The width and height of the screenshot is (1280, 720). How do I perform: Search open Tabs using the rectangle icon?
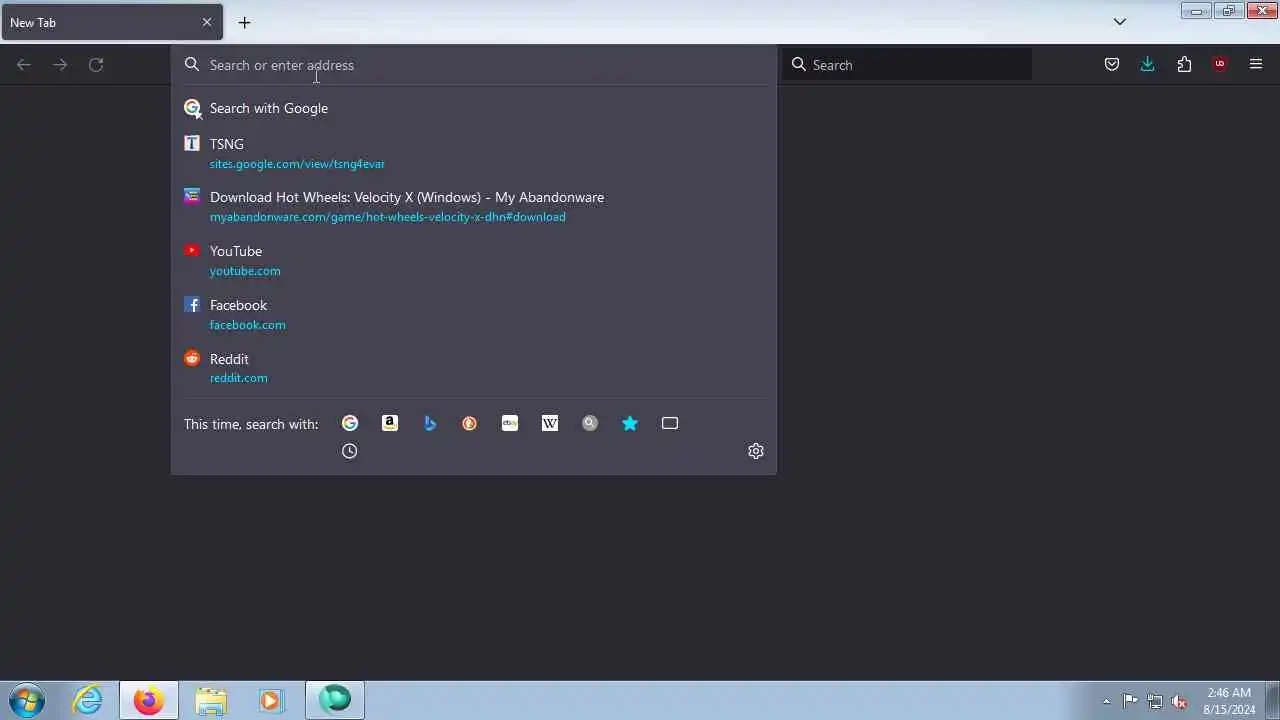670,423
